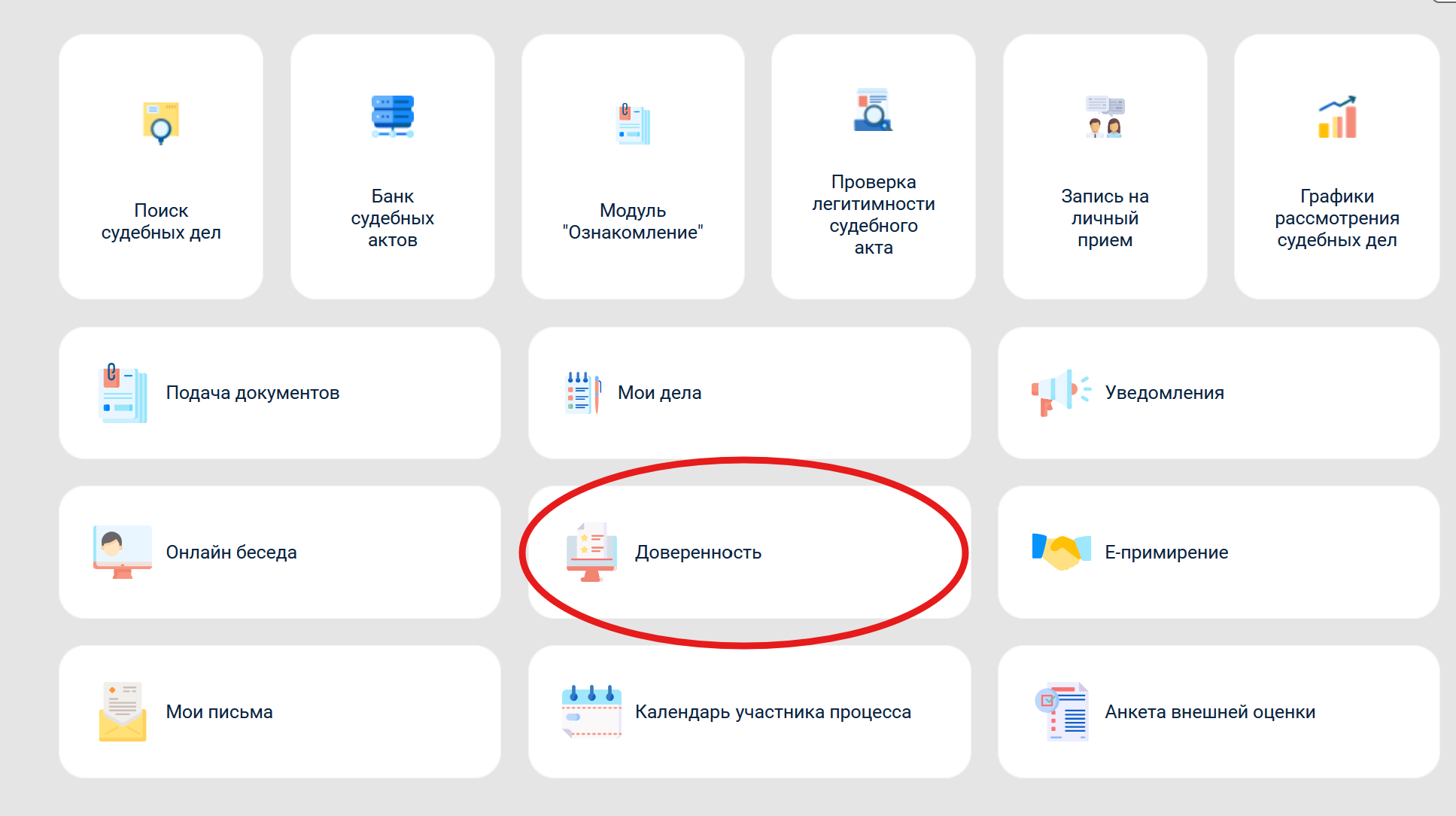Image resolution: width=1456 pixels, height=816 pixels.
Task: Select the monitor with person icon on Онлайн беседа
Action: pyautogui.click(x=120, y=552)
